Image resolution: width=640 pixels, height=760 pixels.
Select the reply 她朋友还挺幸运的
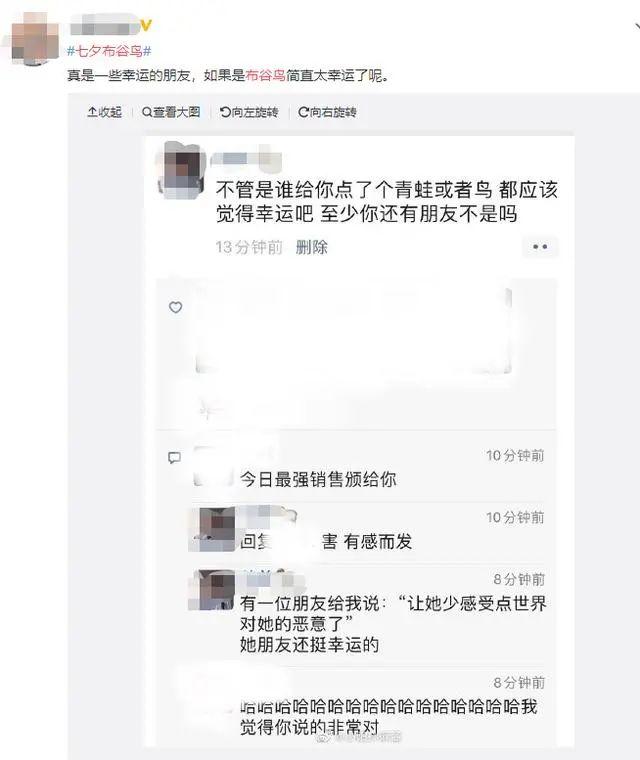pos(309,645)
